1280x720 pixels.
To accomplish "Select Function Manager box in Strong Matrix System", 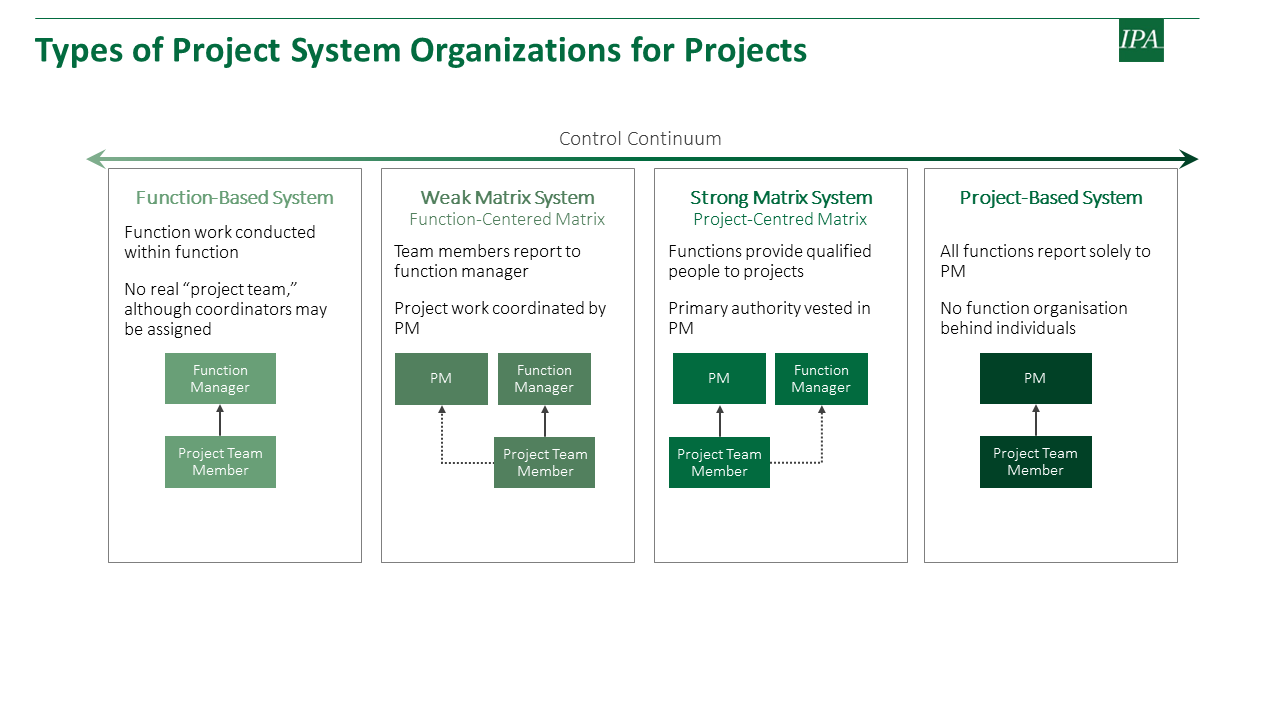I will [x=821, y=379].
